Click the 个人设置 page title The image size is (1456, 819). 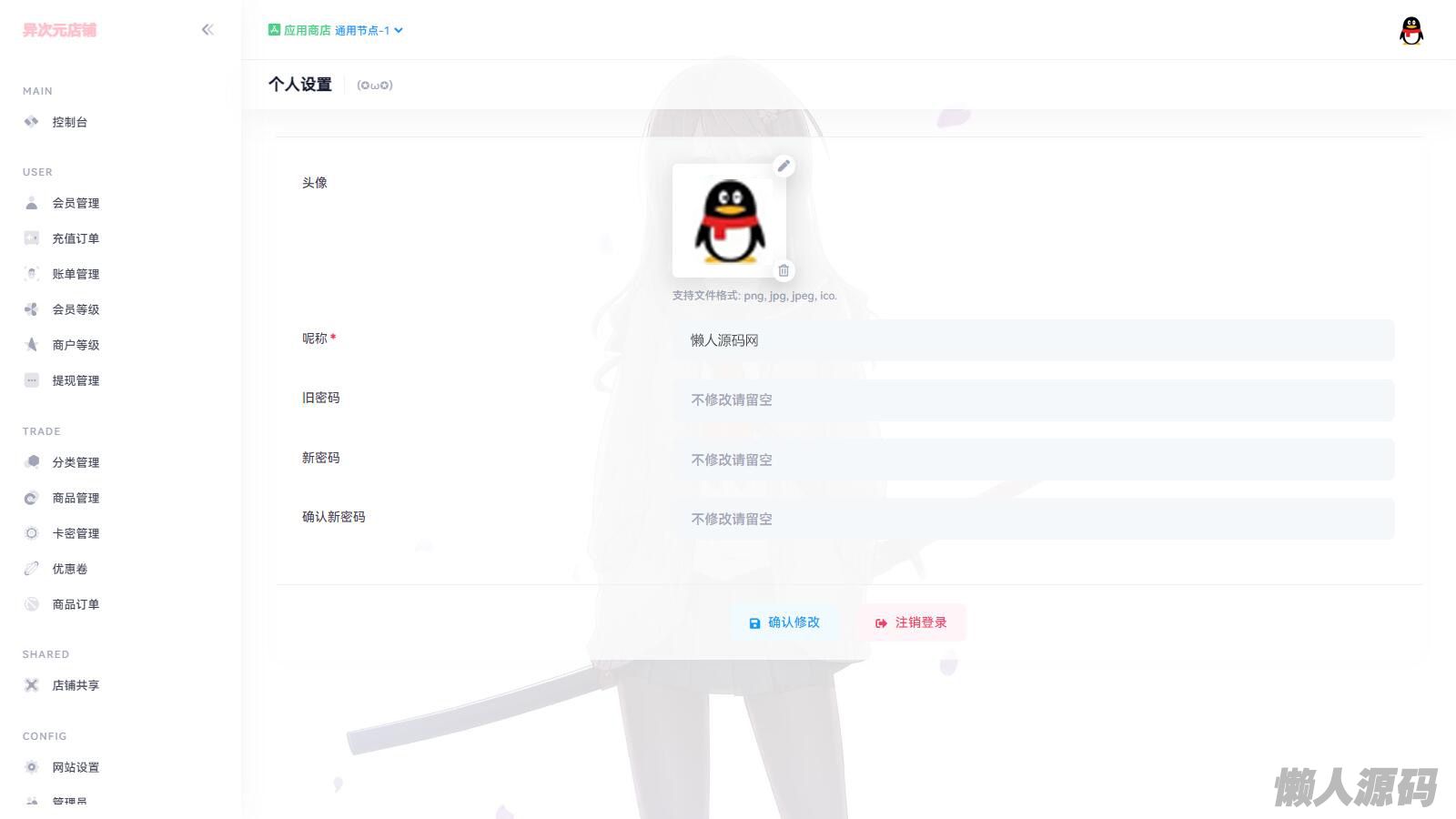pos(300,85)
